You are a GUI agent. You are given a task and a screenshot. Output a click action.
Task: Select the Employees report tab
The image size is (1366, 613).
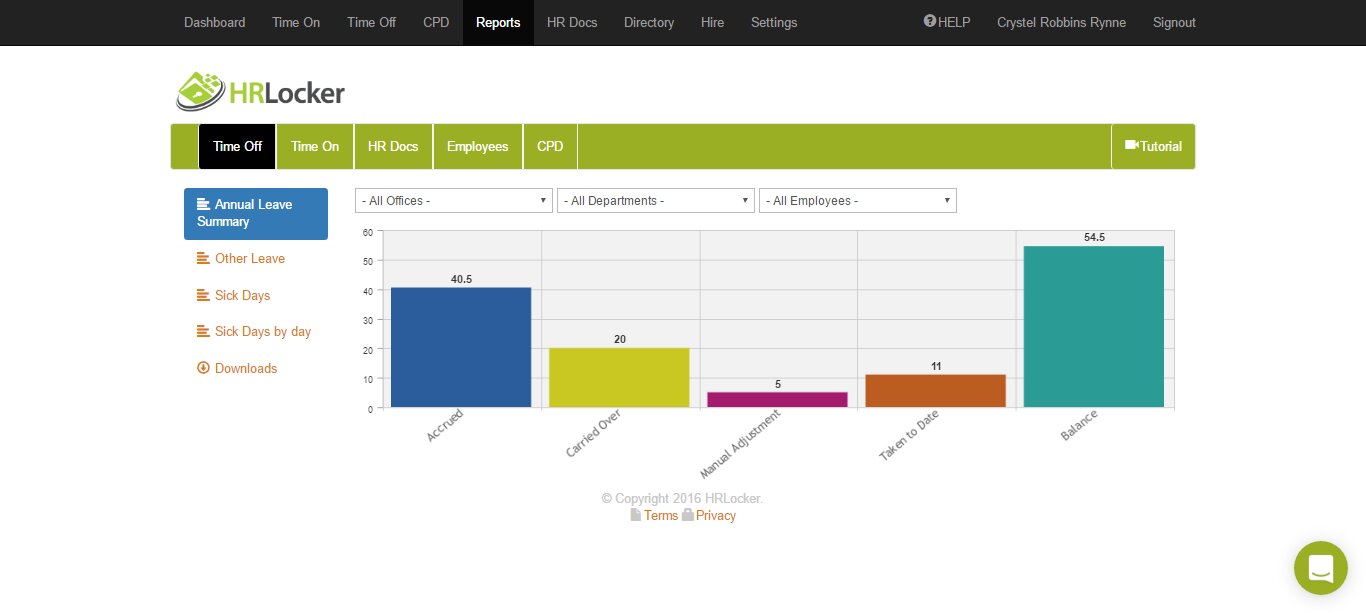point(477,146)
